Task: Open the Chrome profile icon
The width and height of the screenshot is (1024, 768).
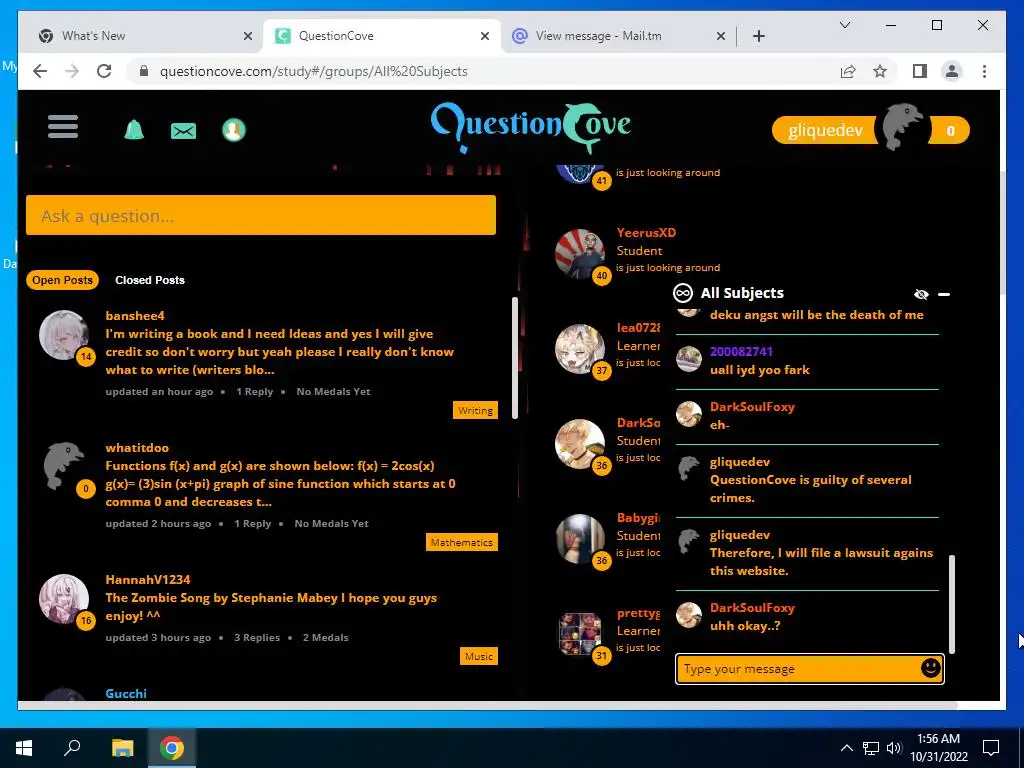Action: (952, 71)
